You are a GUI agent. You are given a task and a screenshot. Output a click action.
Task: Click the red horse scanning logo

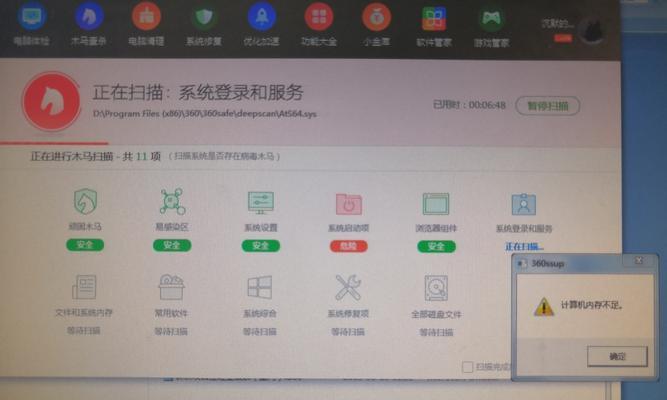click(x=51, y=101)
